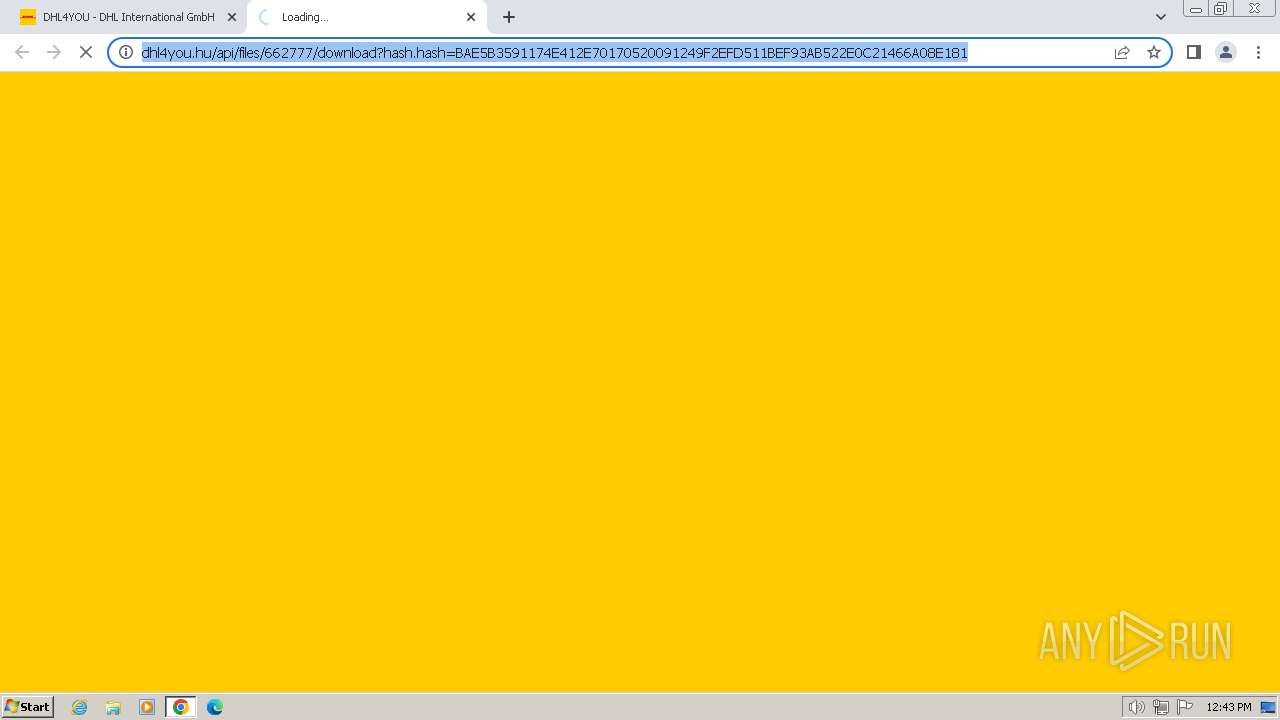Viewport: 1280px width, 720px height.
Task: Select the Loading... tab
Action: click(x=366, y=17)
